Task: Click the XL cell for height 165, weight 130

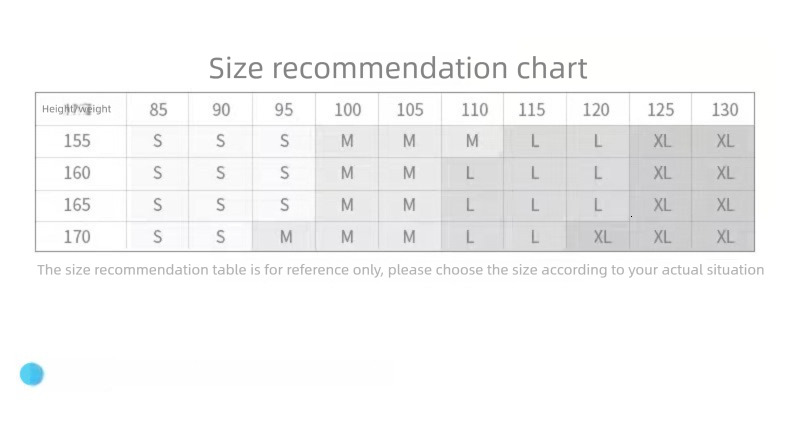Action: (x=725, y=205)
